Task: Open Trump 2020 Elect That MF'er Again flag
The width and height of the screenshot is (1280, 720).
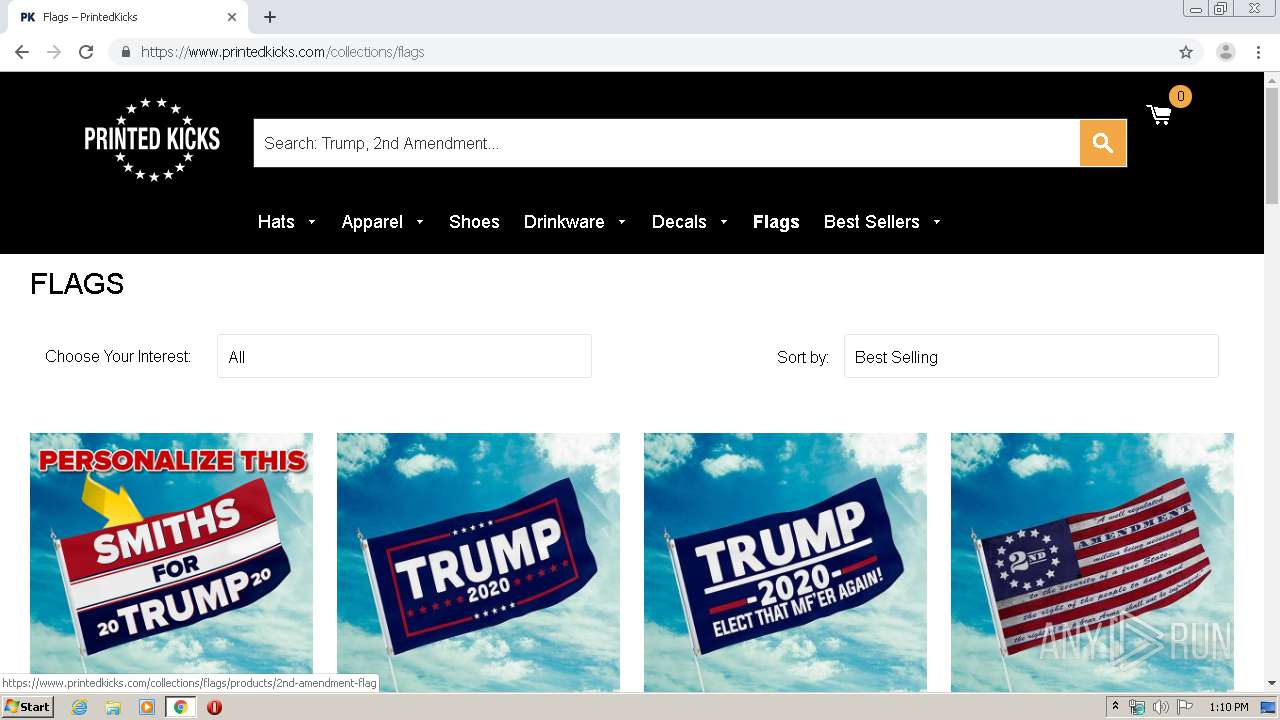Action: [785, 562]
